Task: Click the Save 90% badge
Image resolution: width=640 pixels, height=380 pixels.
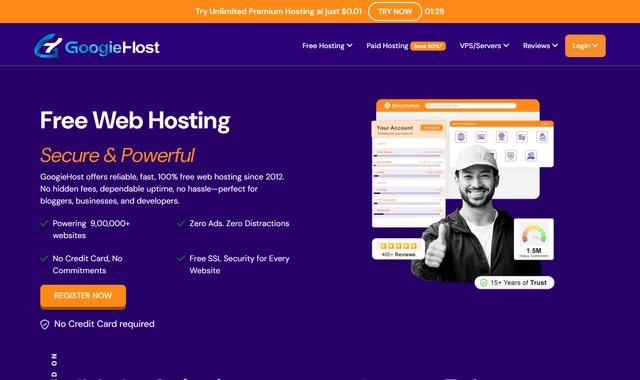Action: [428, 46]
